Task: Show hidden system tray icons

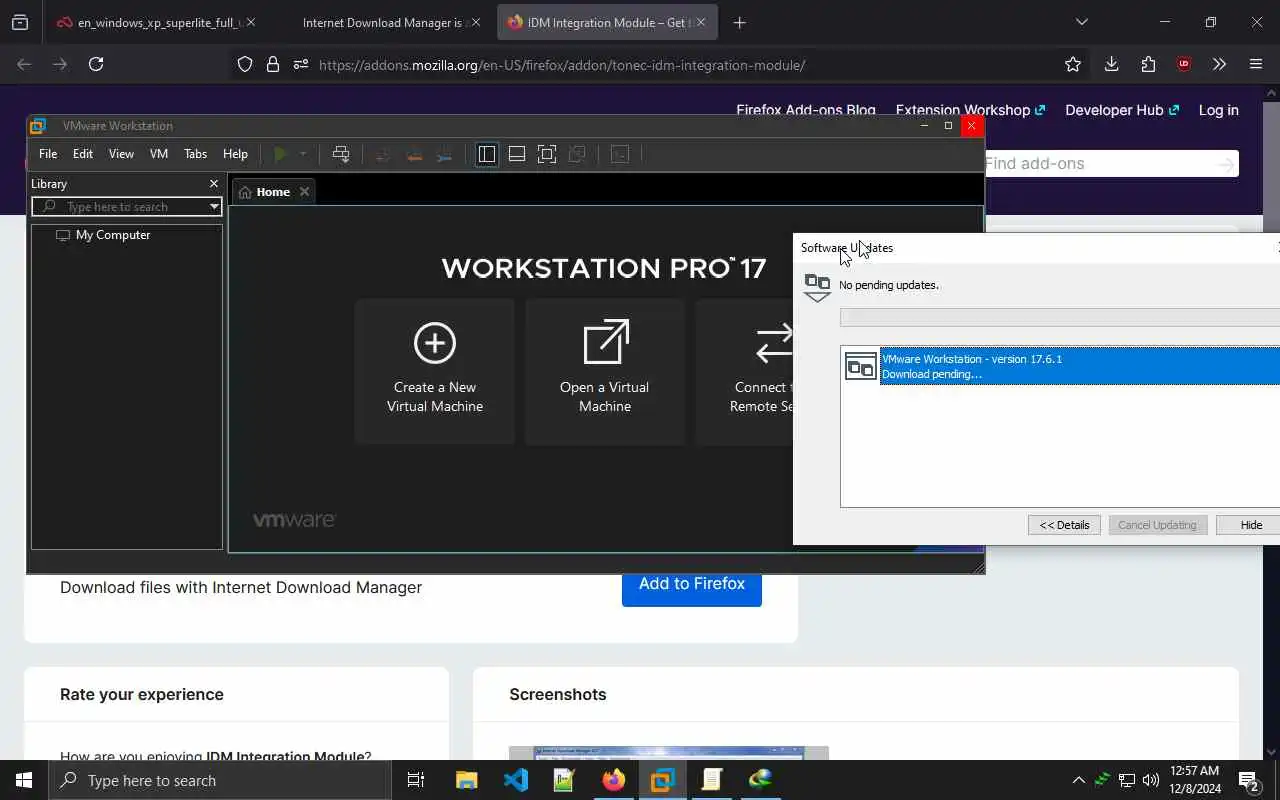Action: tap(1078, 780)
